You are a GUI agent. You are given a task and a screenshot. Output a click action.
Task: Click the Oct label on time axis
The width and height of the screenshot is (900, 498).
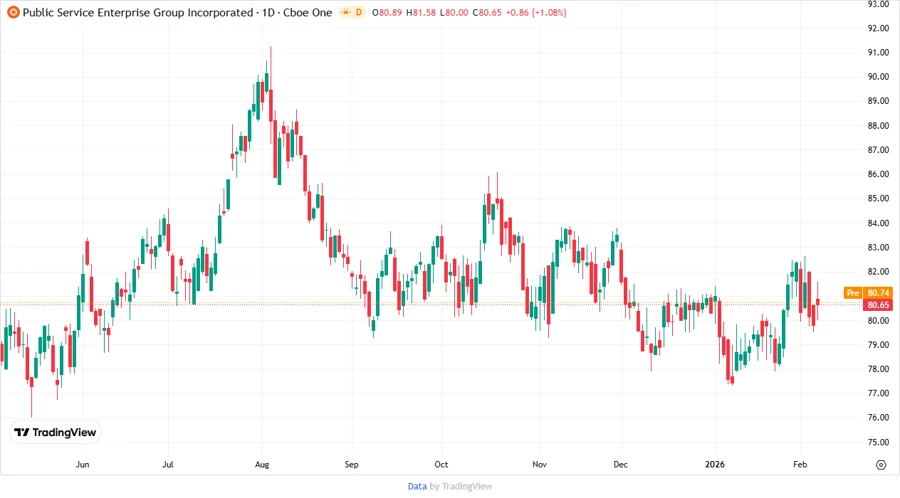point(441,464)
